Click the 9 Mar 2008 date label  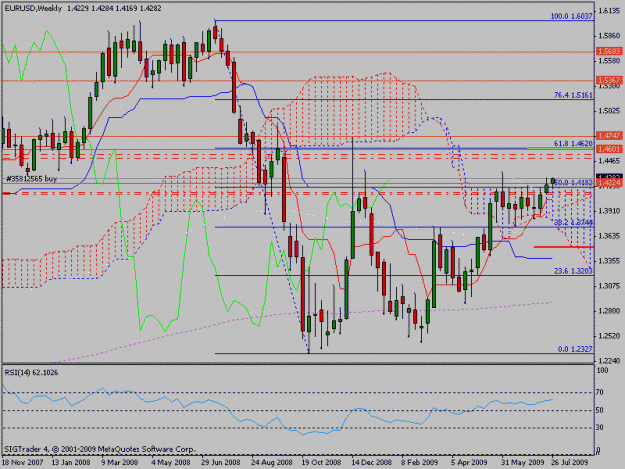coord(120,462)
